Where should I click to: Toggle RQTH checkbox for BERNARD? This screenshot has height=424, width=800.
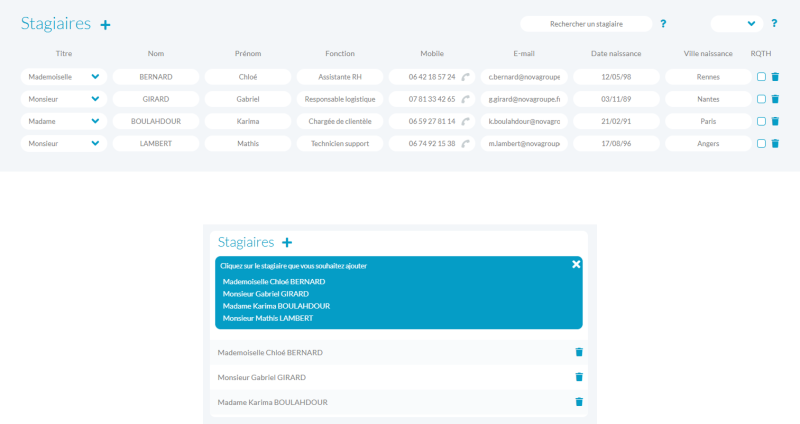coord(761,77)
